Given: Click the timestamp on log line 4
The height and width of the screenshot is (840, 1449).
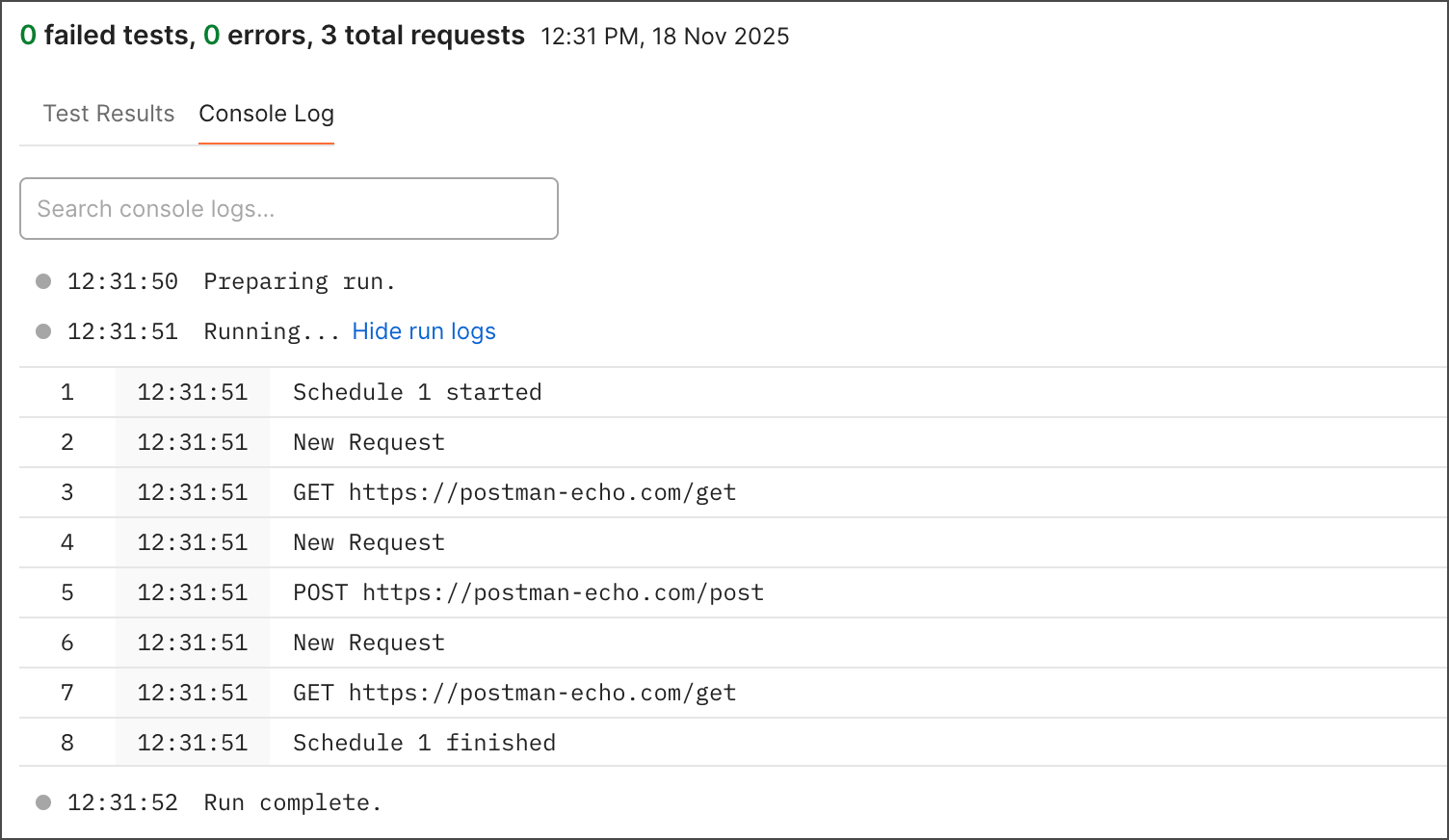Looking at the screenshot, I should [192, 542].
